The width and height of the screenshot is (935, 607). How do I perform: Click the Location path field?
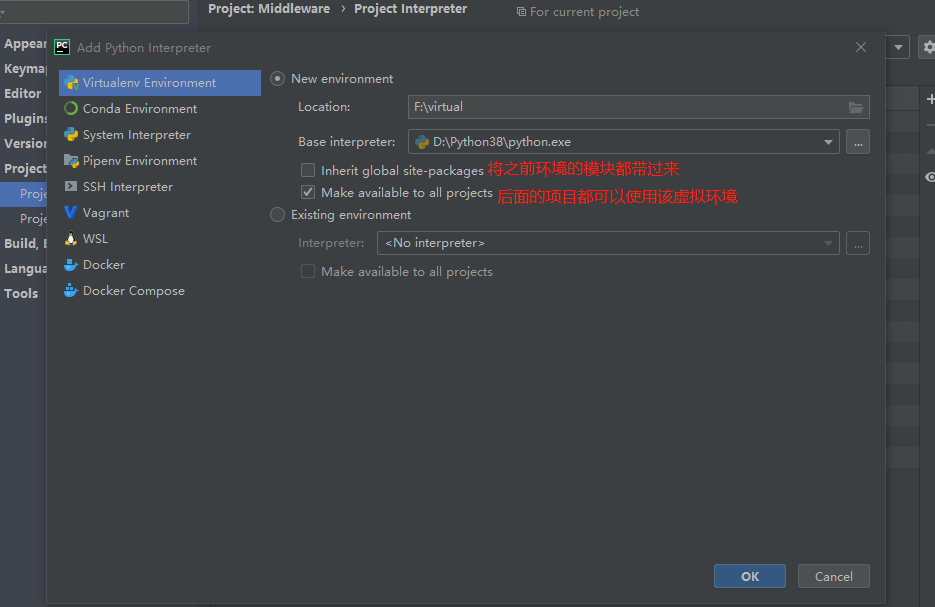point(639,107)
